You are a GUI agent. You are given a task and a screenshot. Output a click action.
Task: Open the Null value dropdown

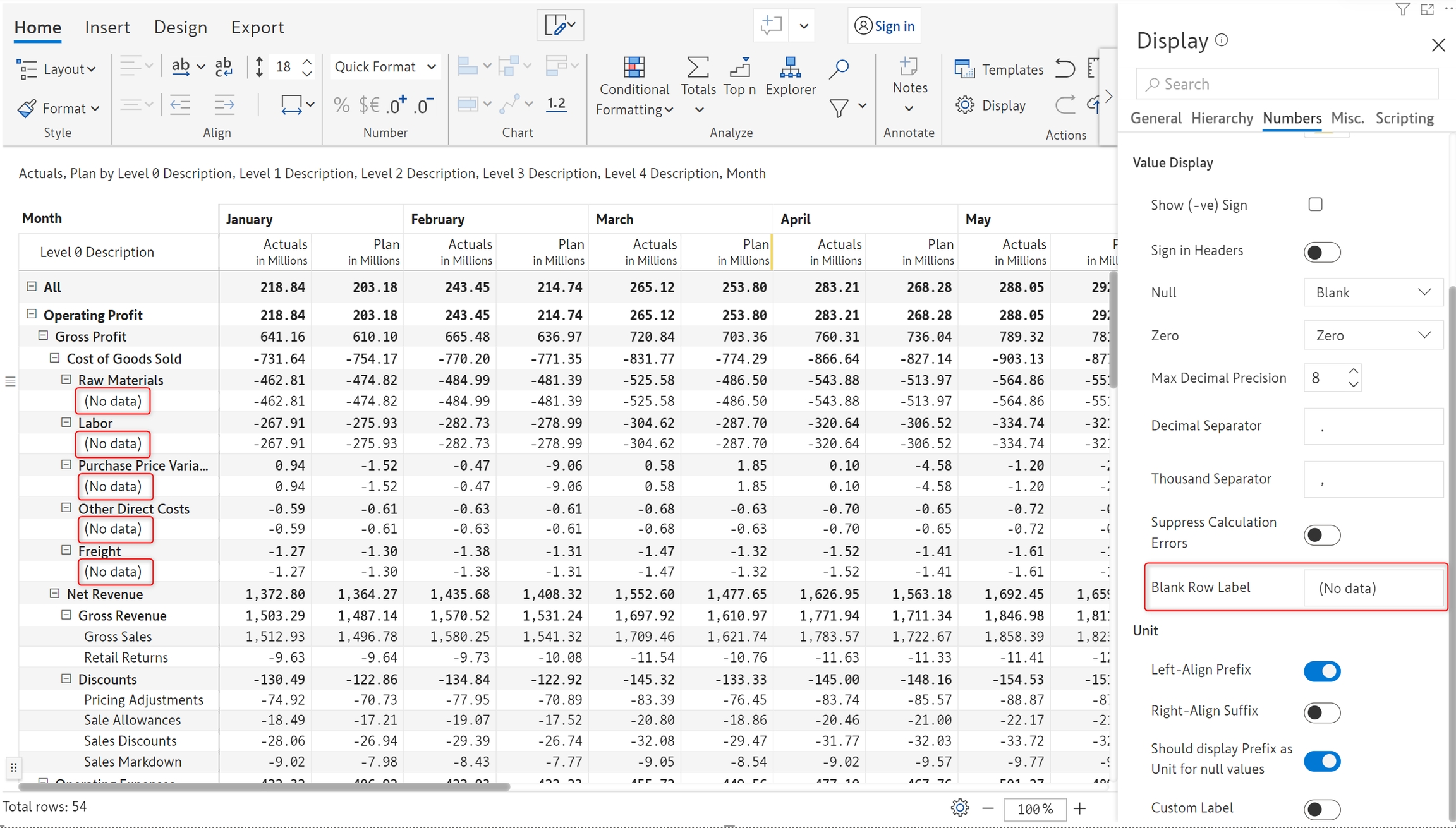pyautogui.click(x=1373, y=292)
